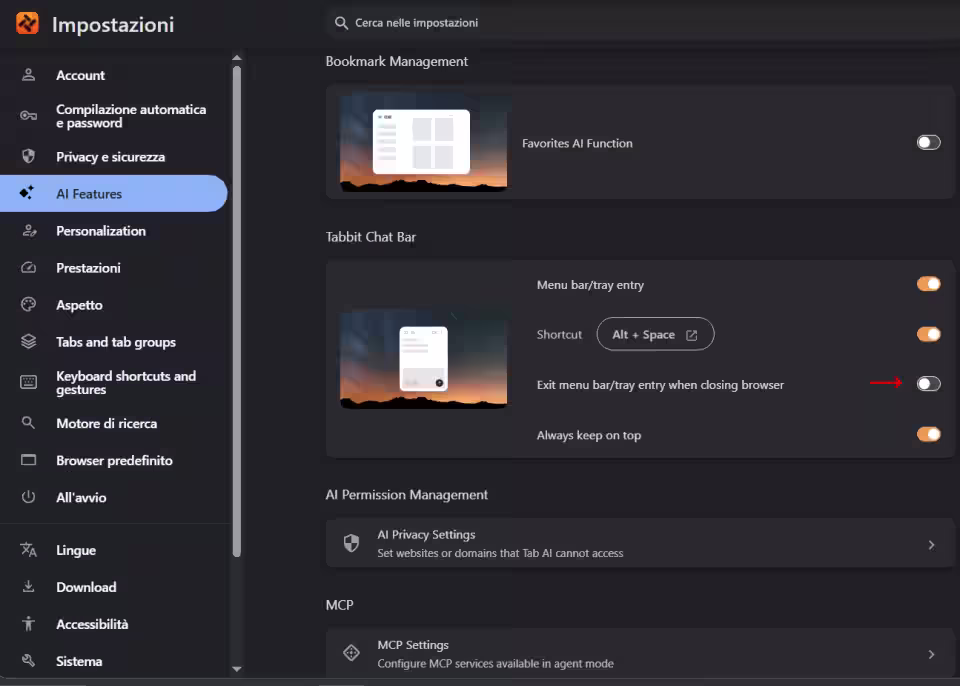Click the keyboard icon for shortcuts and gestures
The height and width of the screenshot is (686, 960).
click(28, 382)
